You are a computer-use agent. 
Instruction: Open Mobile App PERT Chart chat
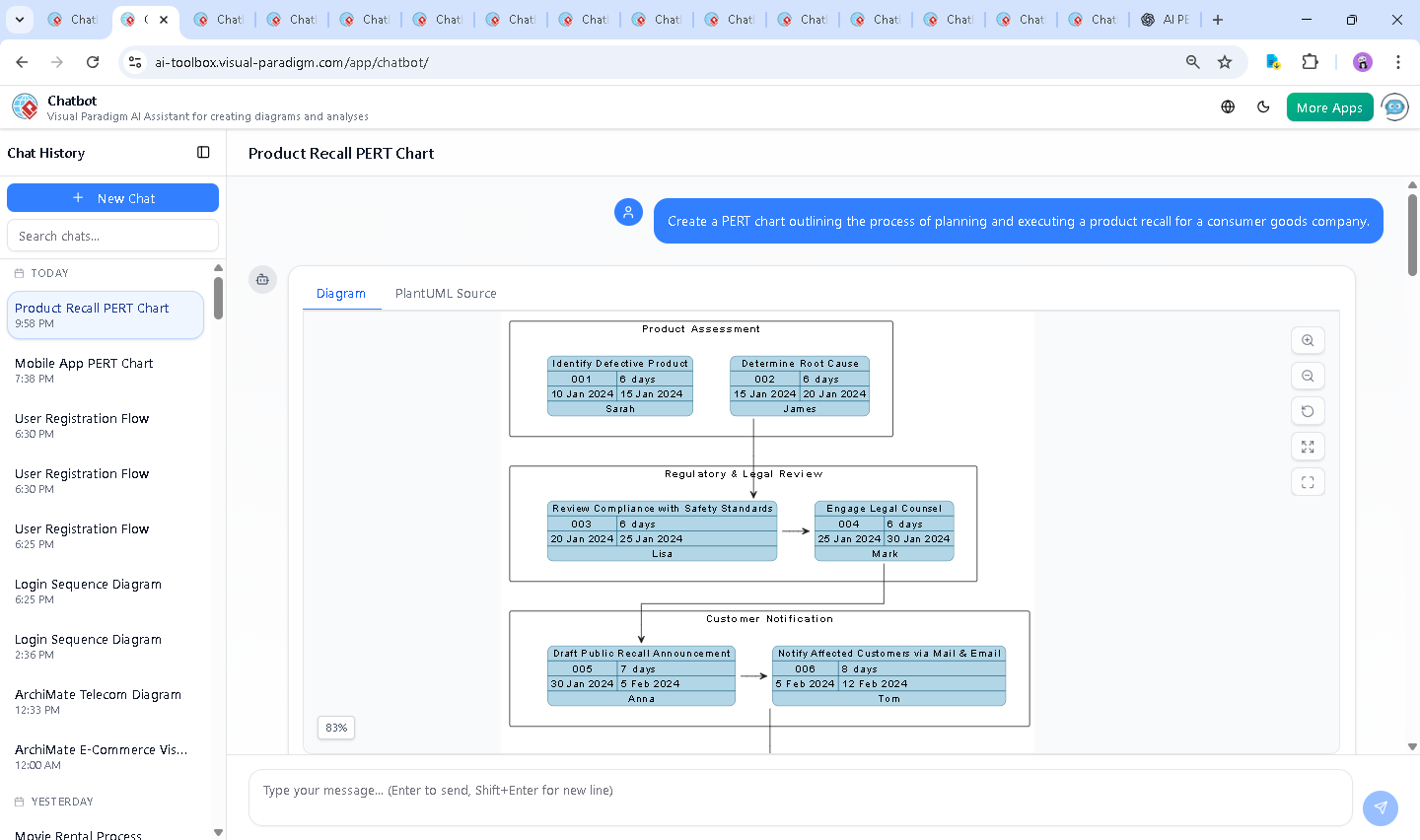pos(84,370)
